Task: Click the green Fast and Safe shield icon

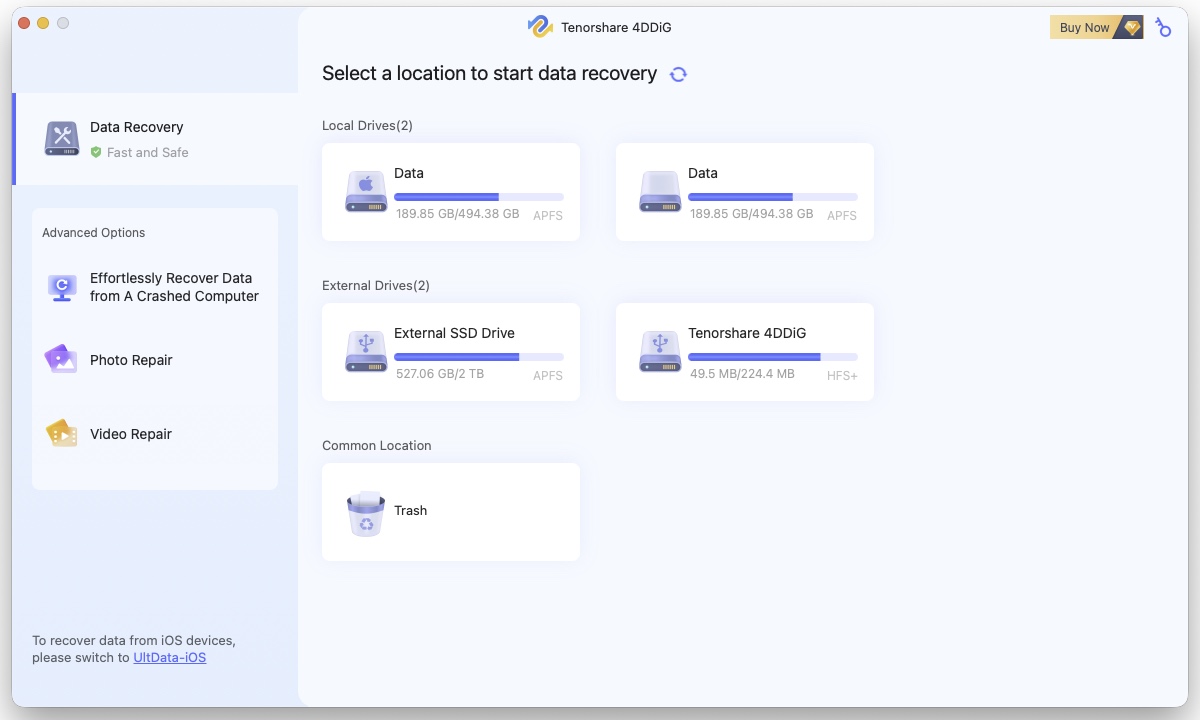Action: click(x=96, y=153)
